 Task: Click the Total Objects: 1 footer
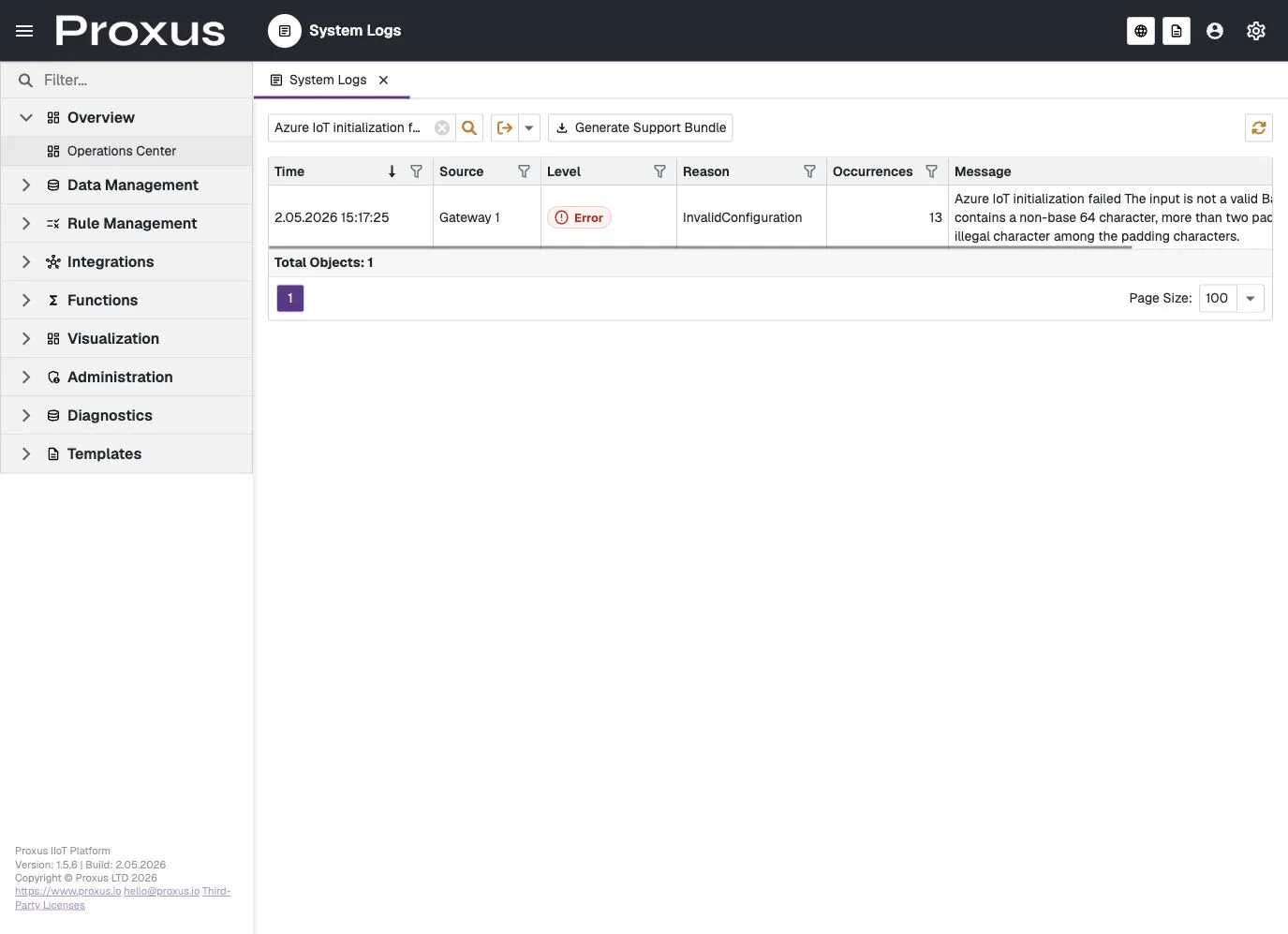coord(324,263)
